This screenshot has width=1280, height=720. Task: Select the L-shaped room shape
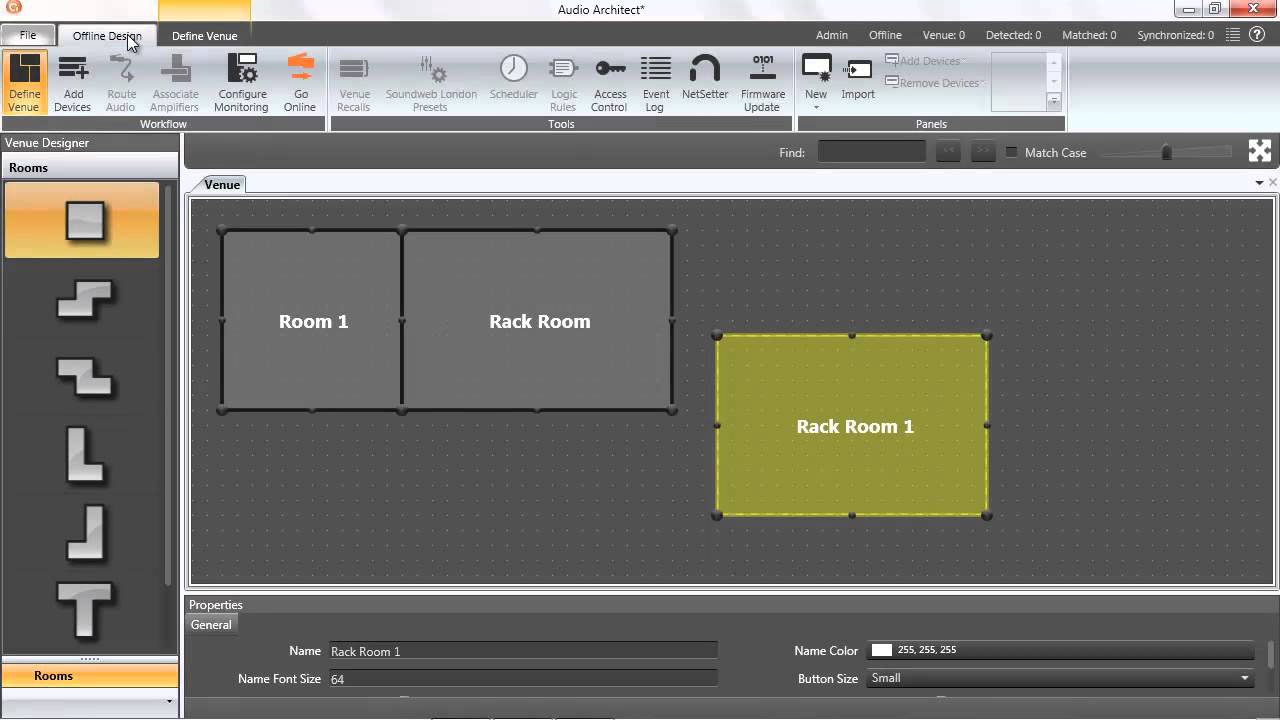point(85,455)
